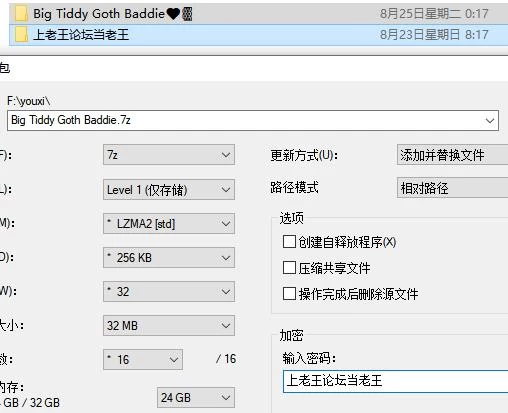The image size is (508, 413).
Task: Click the GB / 32 GB memory text
Action: [x=31, y=403]
